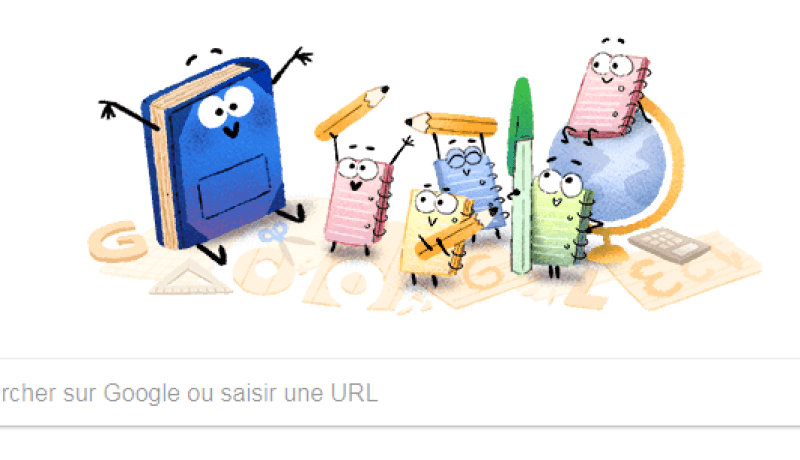Click the horizontal pencil above blue notebook

451,124
